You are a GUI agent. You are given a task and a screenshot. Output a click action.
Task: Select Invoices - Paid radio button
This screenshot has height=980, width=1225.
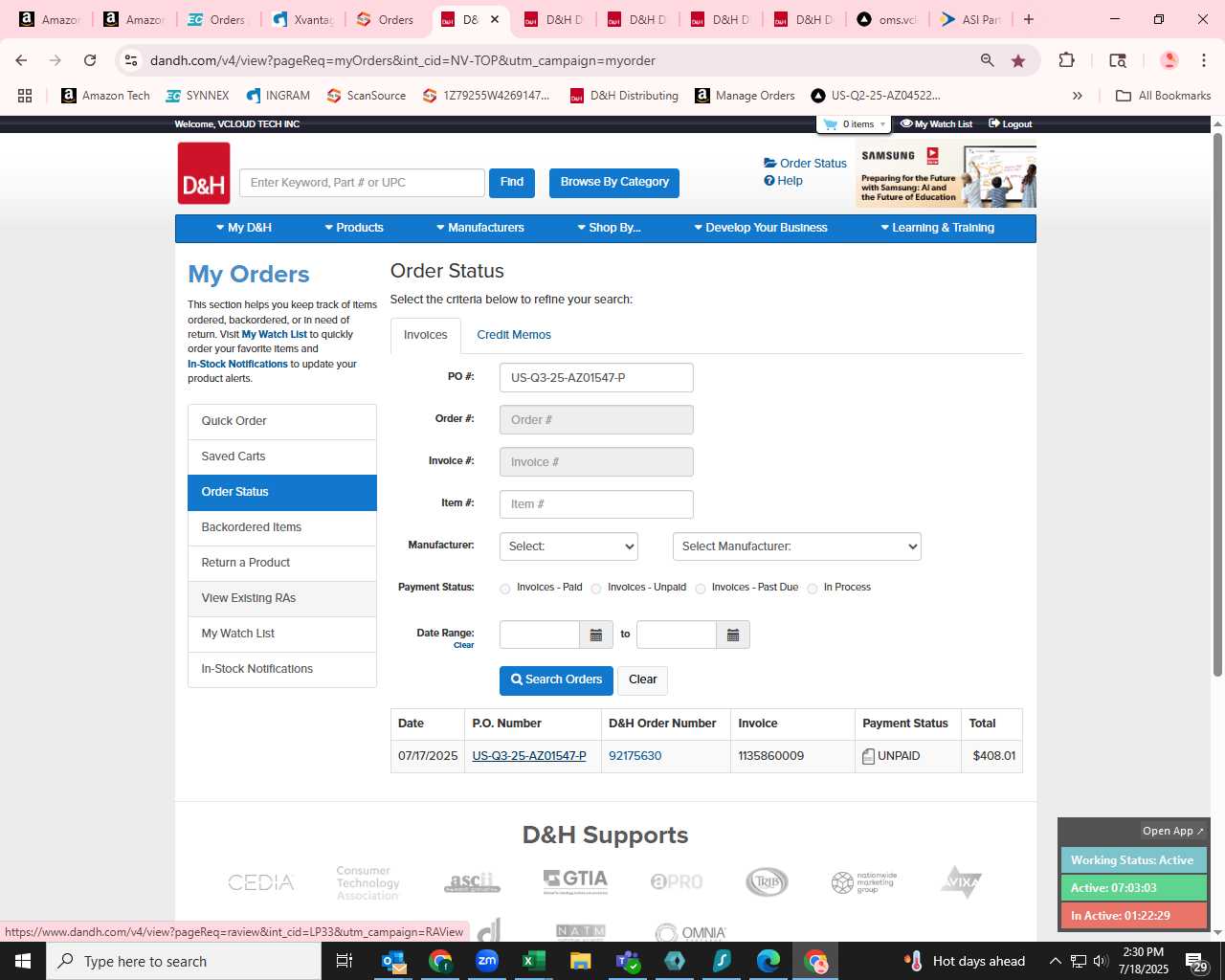click(504, 589)
